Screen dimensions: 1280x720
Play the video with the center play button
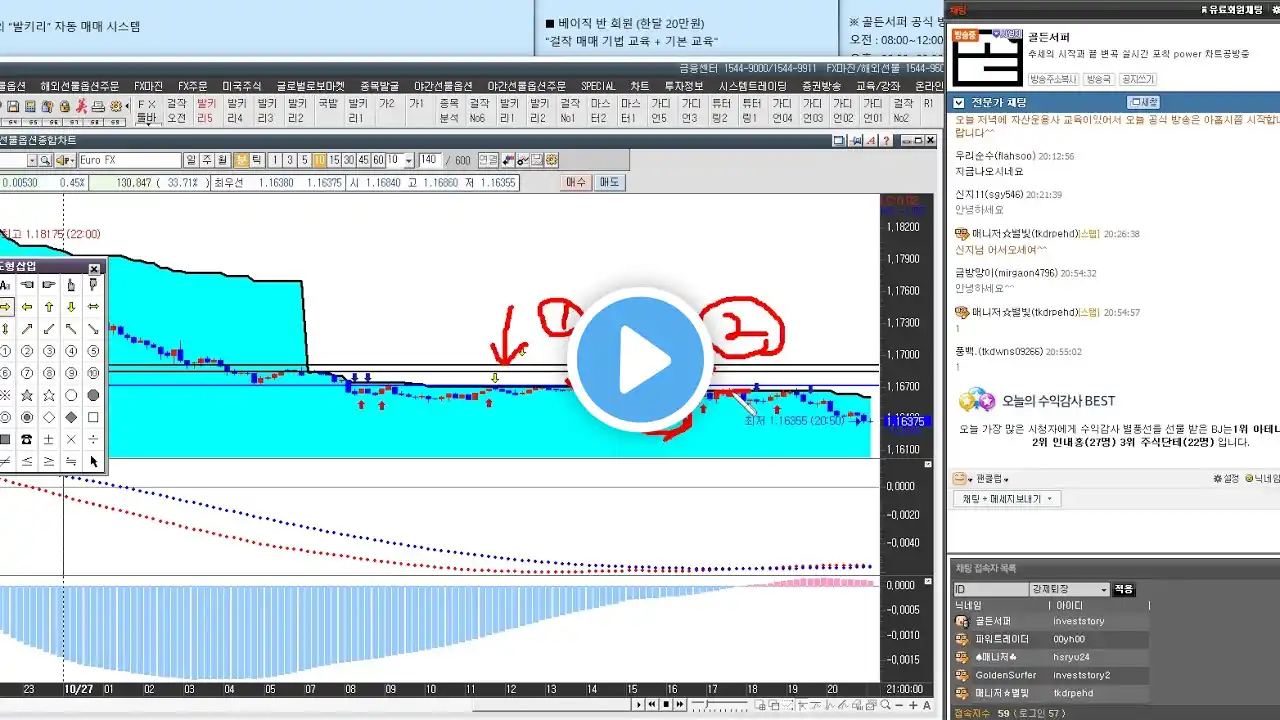[640, 359]
